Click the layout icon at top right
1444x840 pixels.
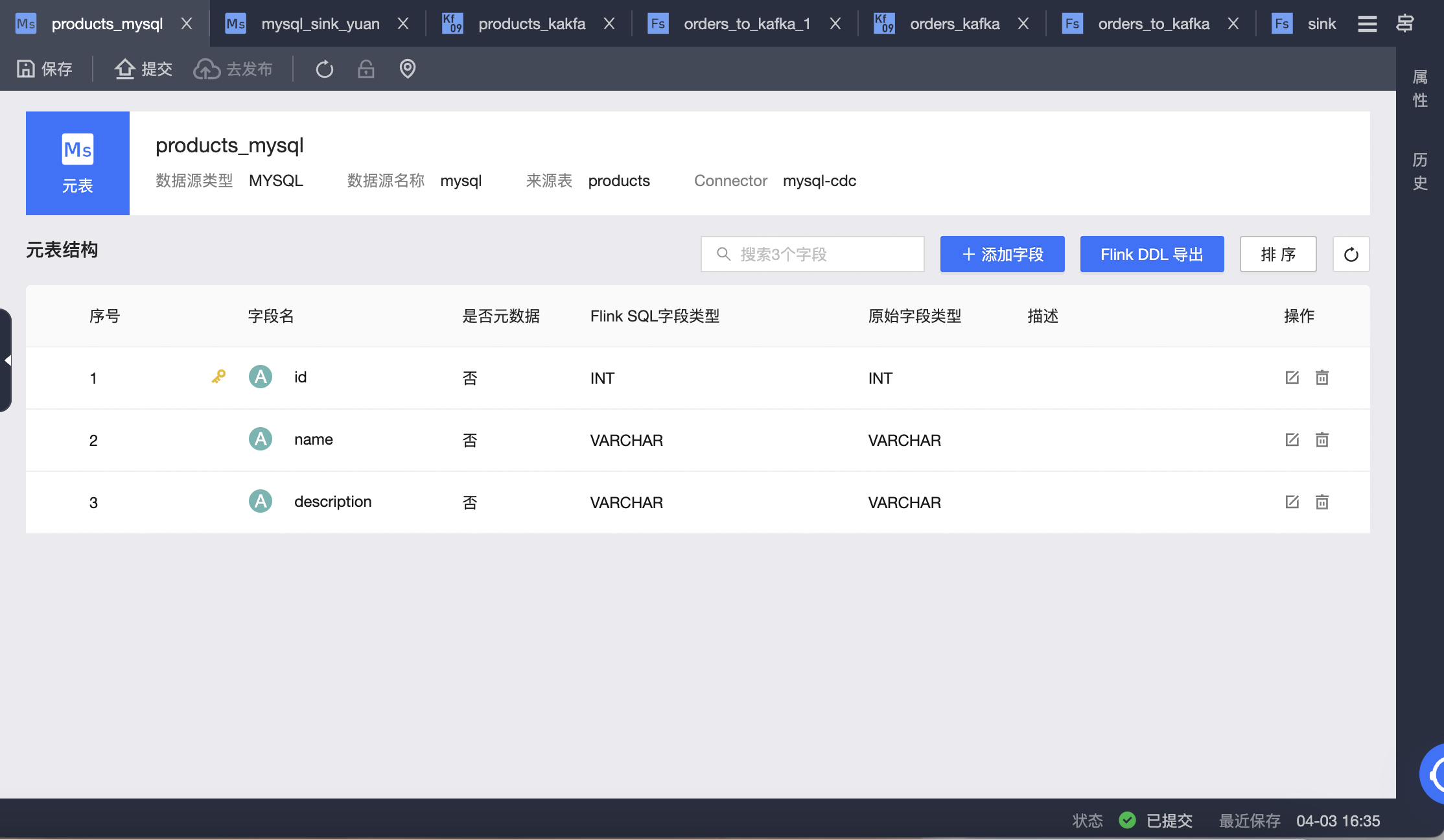point(1405,24)
